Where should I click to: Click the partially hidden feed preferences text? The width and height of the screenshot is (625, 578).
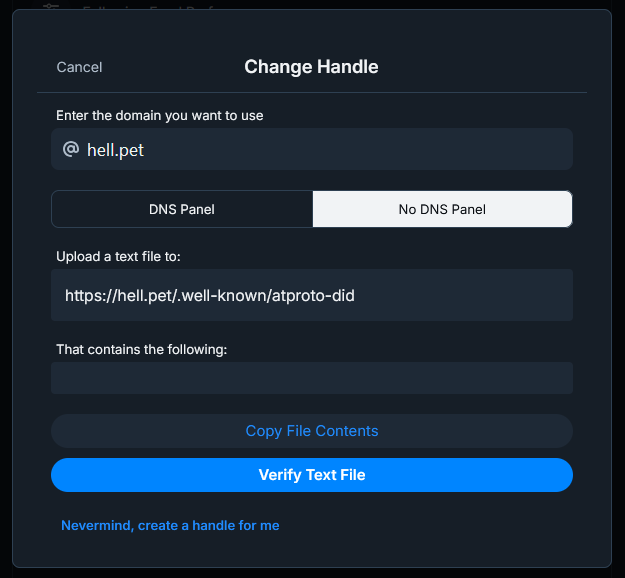pos(149,7)
